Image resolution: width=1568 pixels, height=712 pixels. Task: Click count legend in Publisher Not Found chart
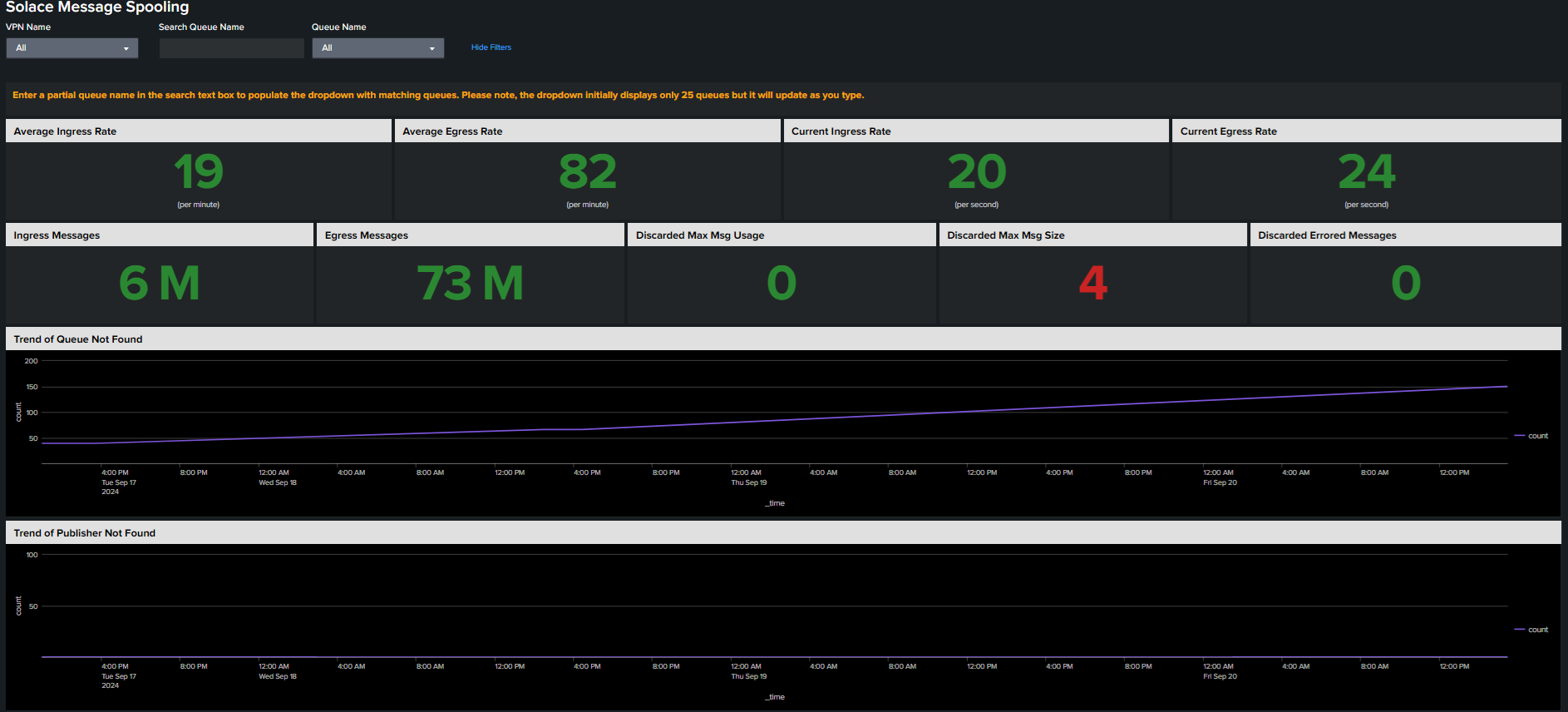tap(1531, 630)
